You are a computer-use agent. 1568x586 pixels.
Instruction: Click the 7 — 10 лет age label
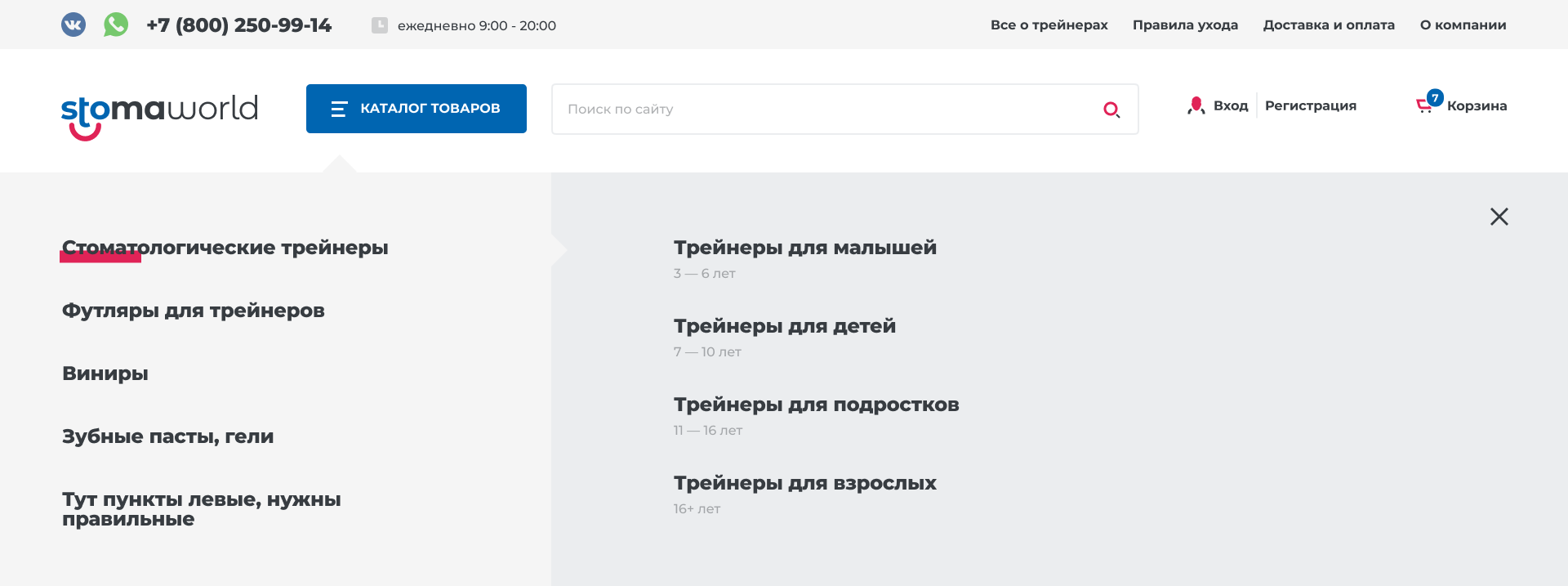[x=707, y=352]
